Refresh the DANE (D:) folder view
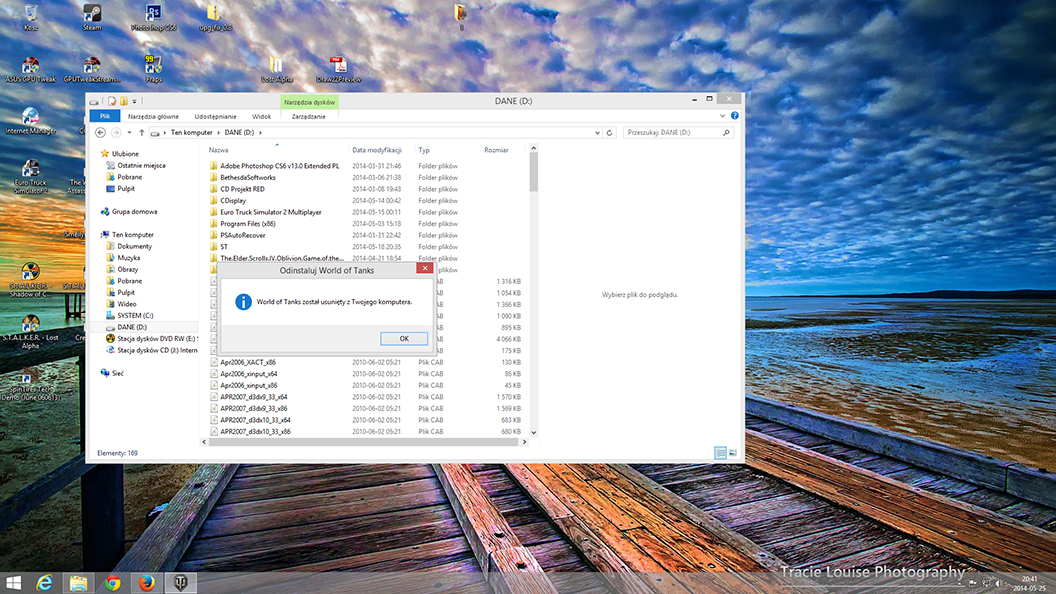The height and width of the screenshot is (594, 1056). 609,133
